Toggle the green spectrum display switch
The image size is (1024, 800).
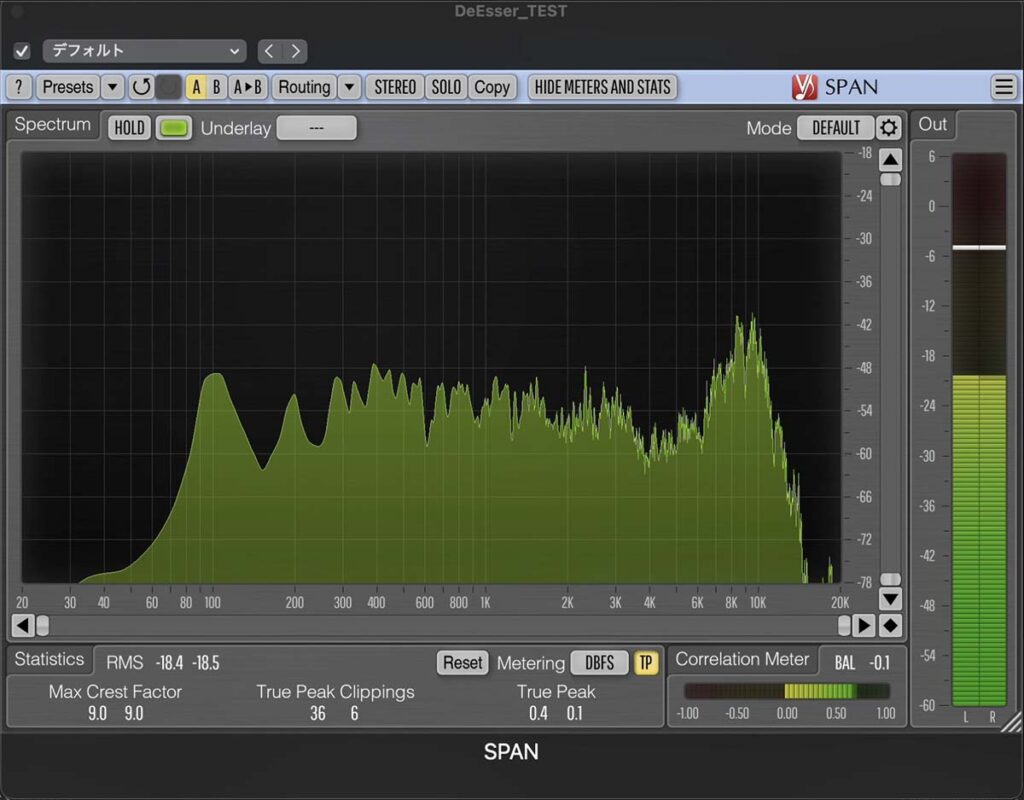(174, 128)
